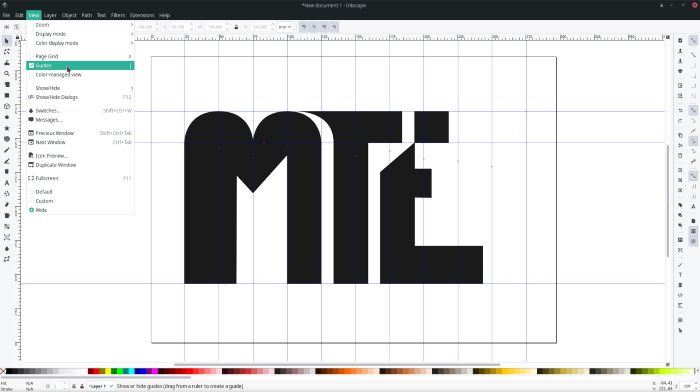Open the Filters menu

(x=118, y=15)
